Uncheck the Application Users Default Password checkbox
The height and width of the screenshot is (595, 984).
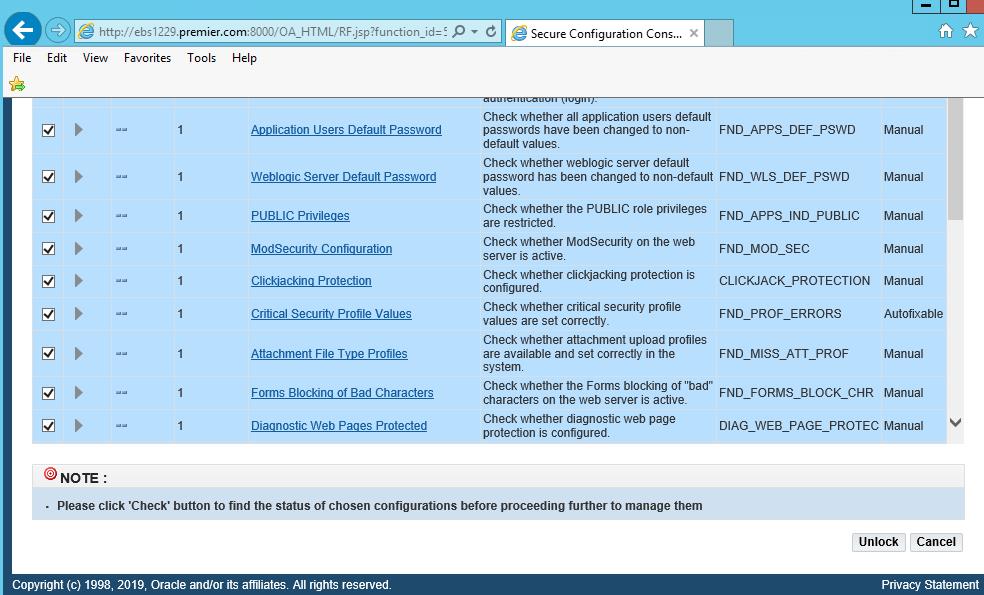[x=48, y=130]
